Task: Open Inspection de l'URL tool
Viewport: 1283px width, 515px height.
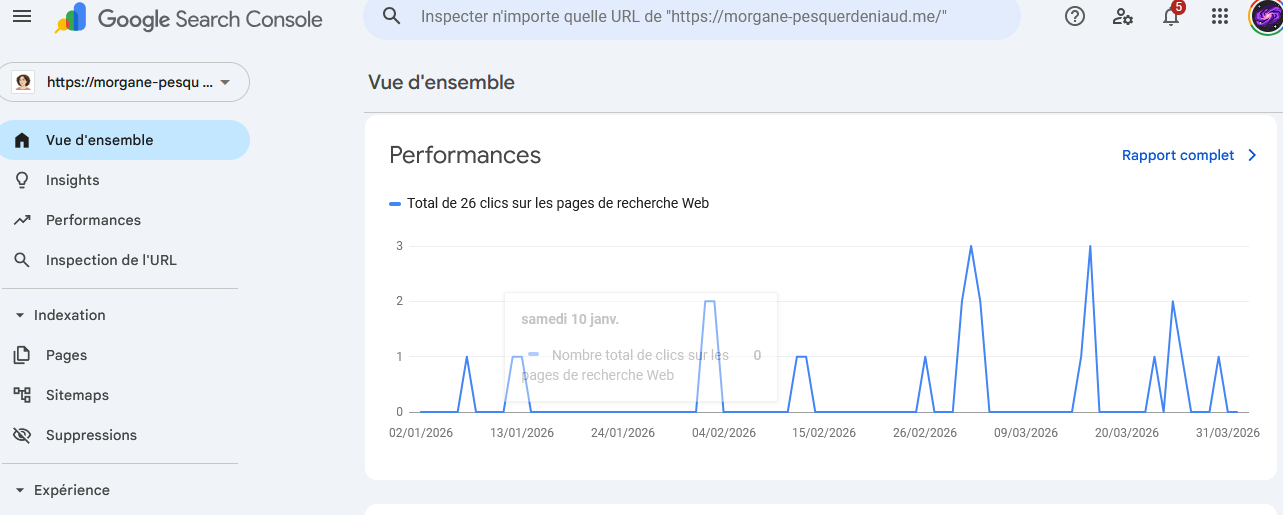Action: tap(110, 260)
